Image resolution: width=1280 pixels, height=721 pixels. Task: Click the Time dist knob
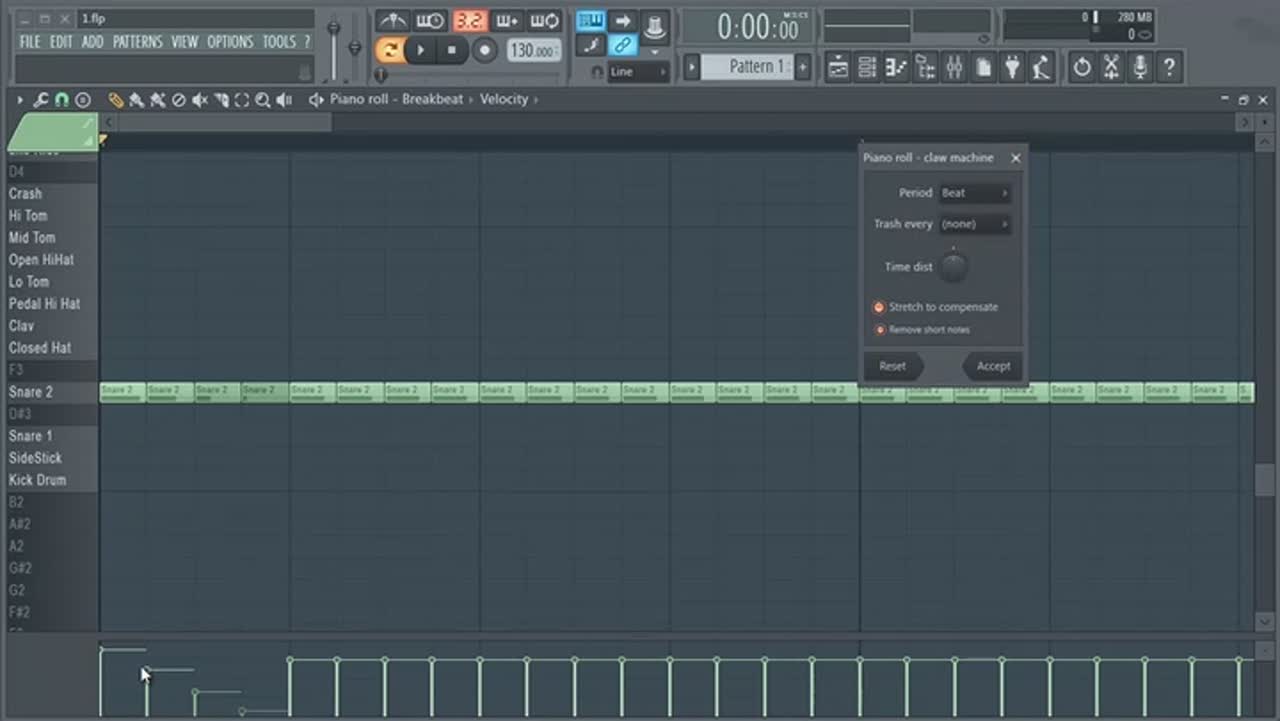coord(953,267)
